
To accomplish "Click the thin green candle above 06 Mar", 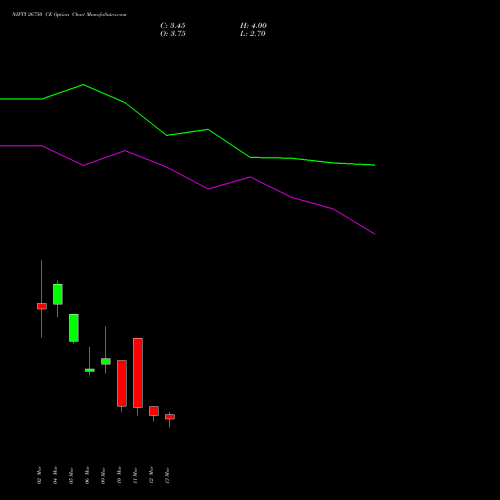I will click(90, 370).
